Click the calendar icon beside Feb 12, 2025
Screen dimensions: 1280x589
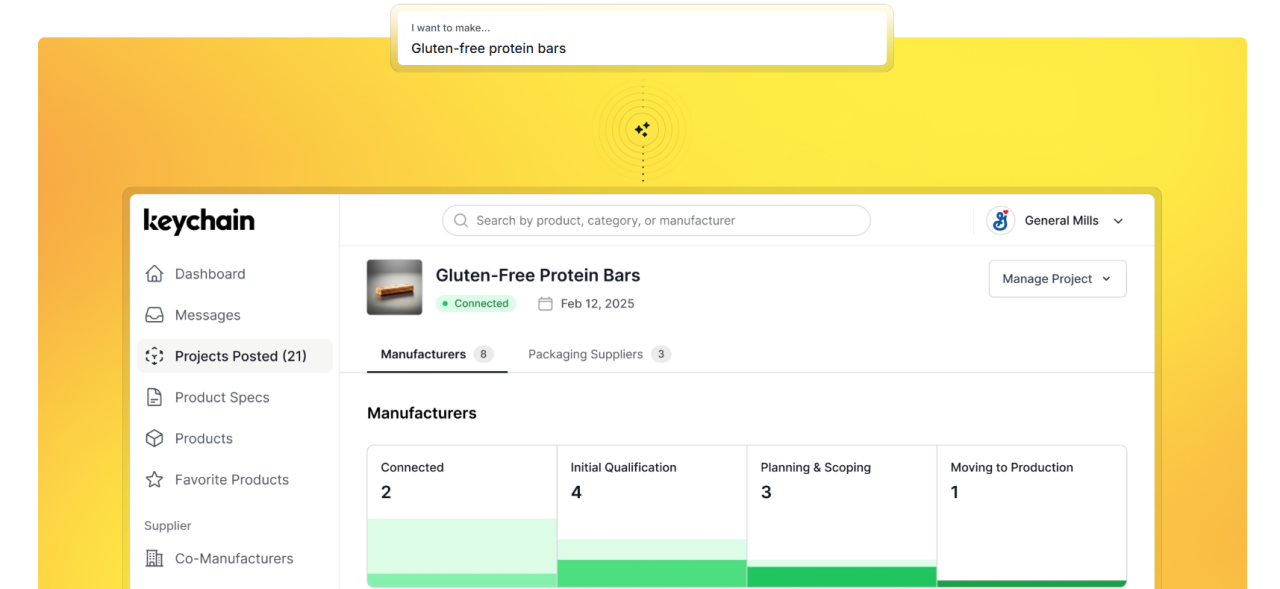pyautogui.click(x=545, y=304)
